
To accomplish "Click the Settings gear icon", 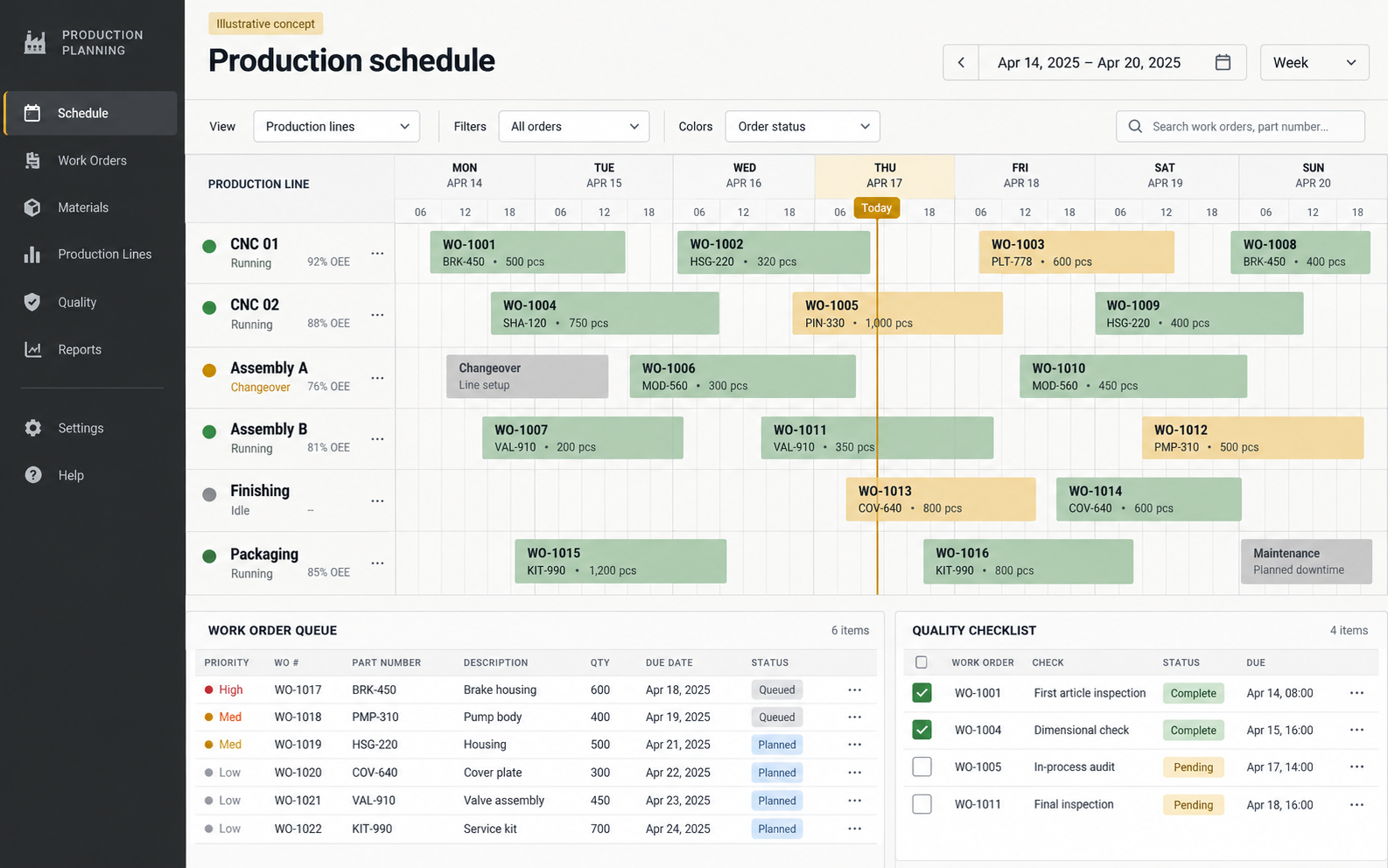I will [32, 428].
